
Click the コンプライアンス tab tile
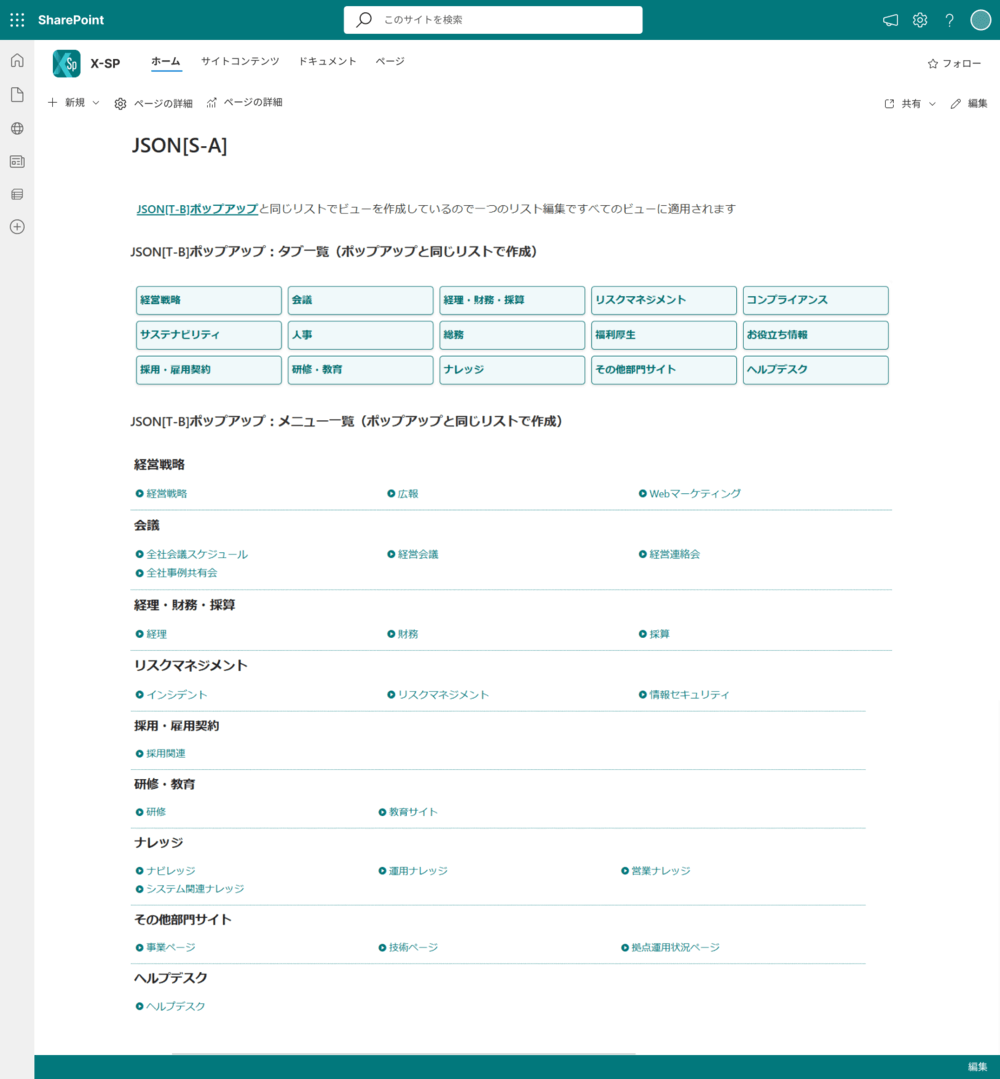[816, 300]
